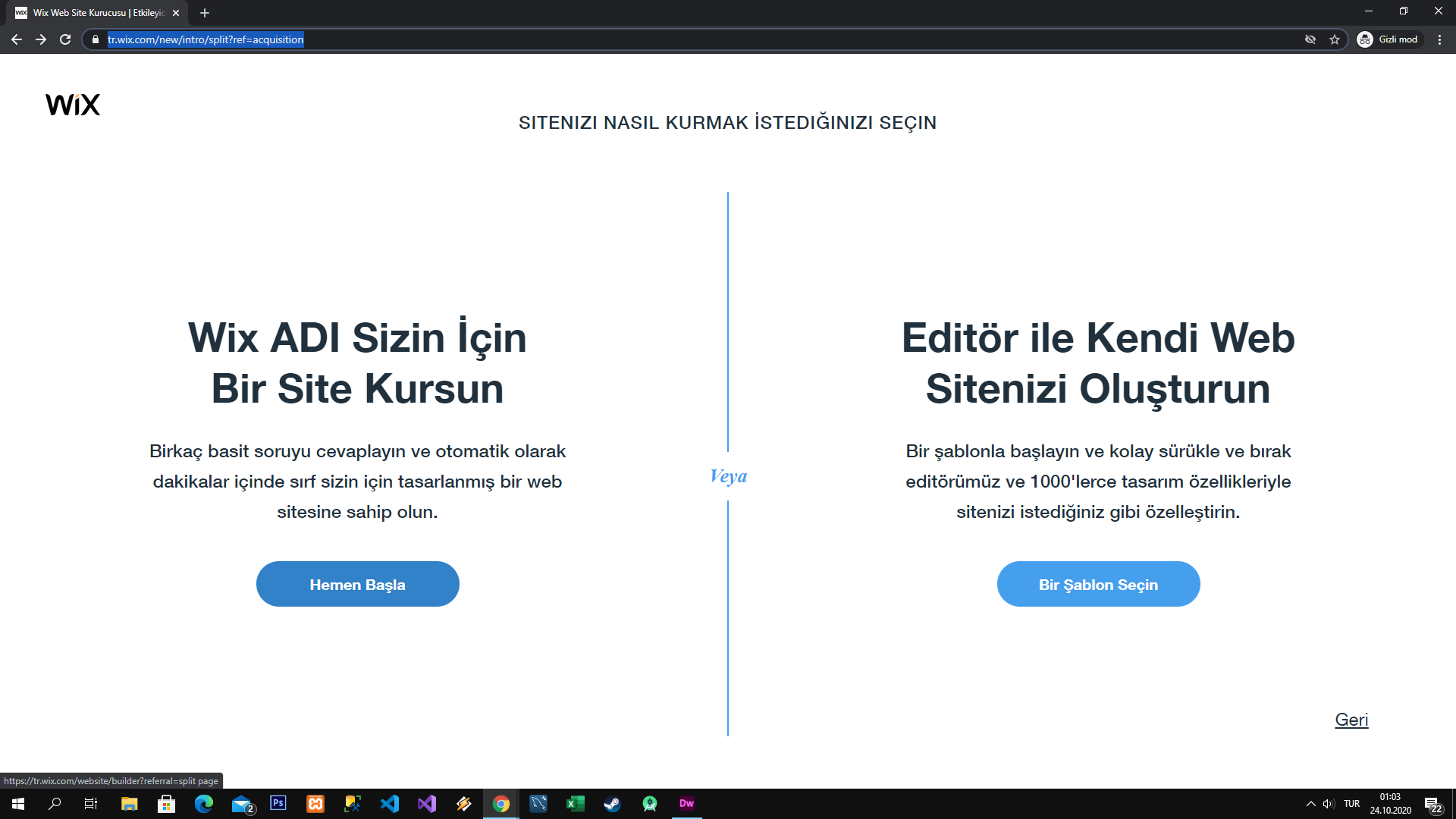Reload the Wix page
This screenshot has width=1456, height=819.
coord(65,39)
